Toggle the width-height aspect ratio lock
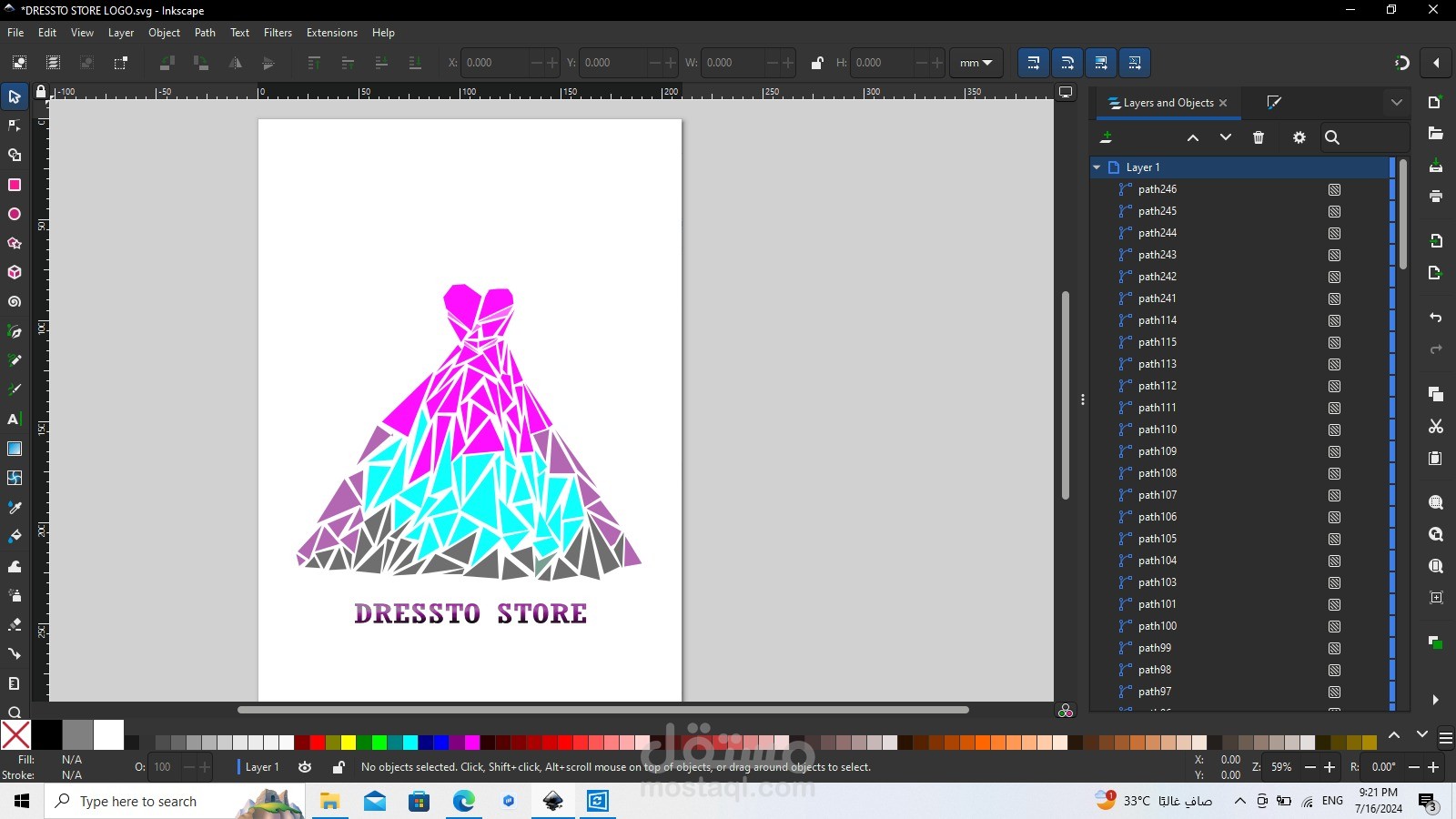Screen dimensions: 1456x819 [816, 63]
